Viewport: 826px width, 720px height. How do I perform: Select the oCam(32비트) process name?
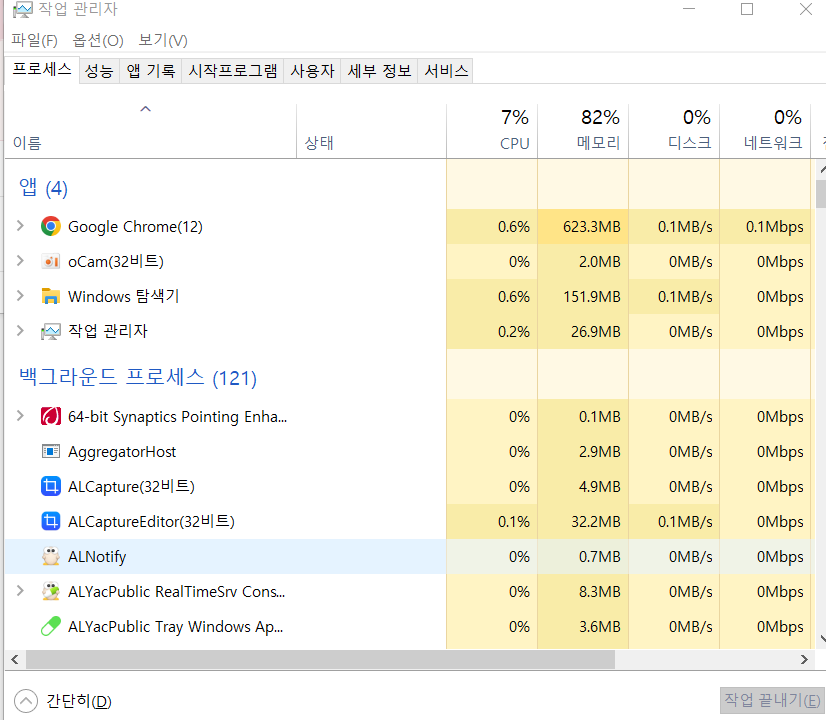pyautogui.click(x=116, y=262)
